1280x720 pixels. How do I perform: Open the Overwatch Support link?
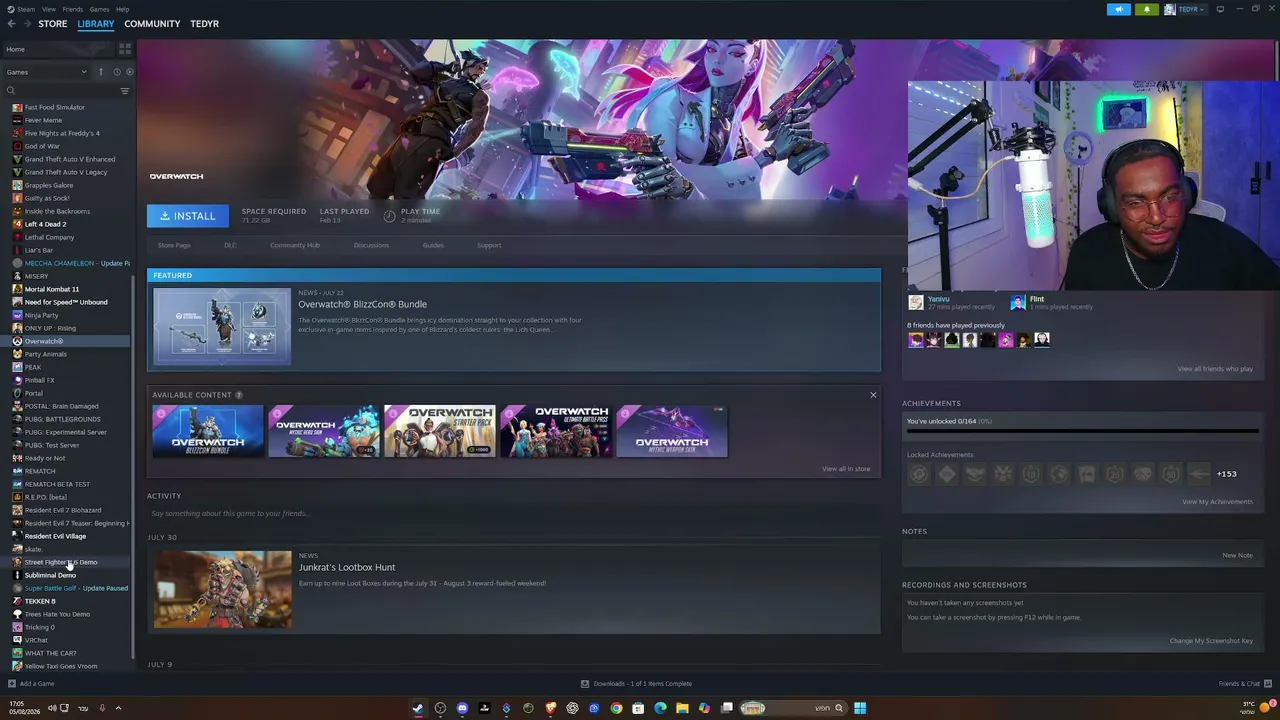(x=489, y=245)
